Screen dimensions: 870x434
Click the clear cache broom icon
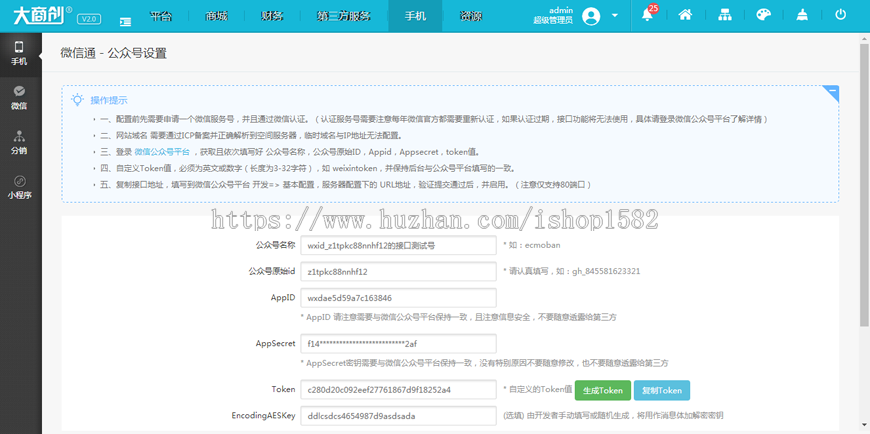[802, 15]
